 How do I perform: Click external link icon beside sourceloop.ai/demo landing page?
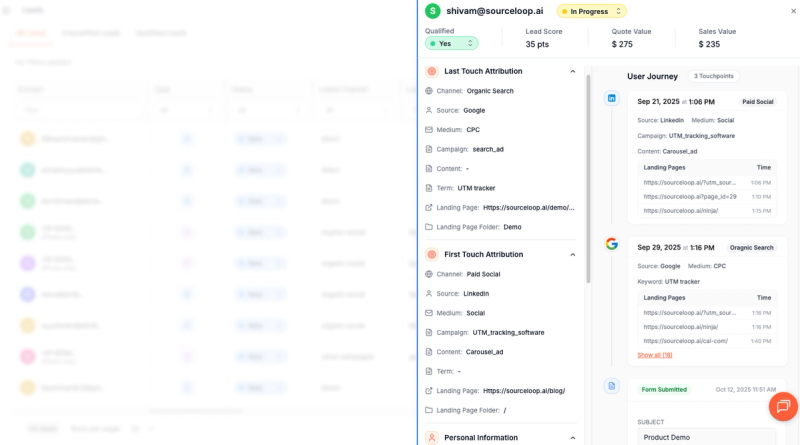(429, 208)
